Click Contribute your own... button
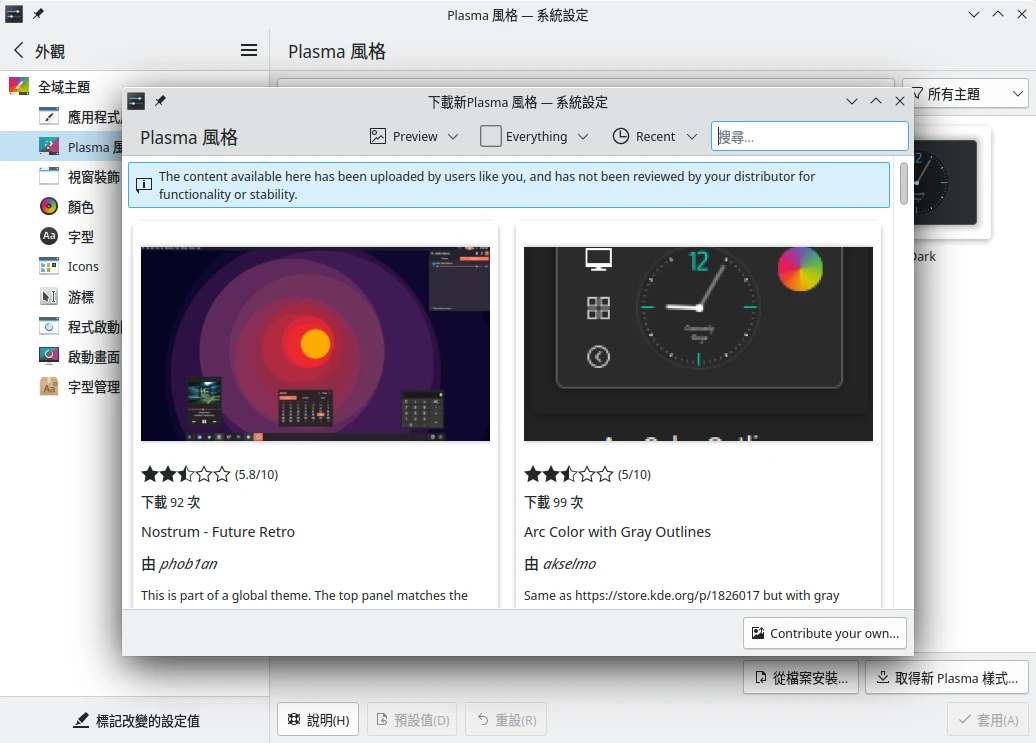 pyautogui.click(x=825, y=633)
